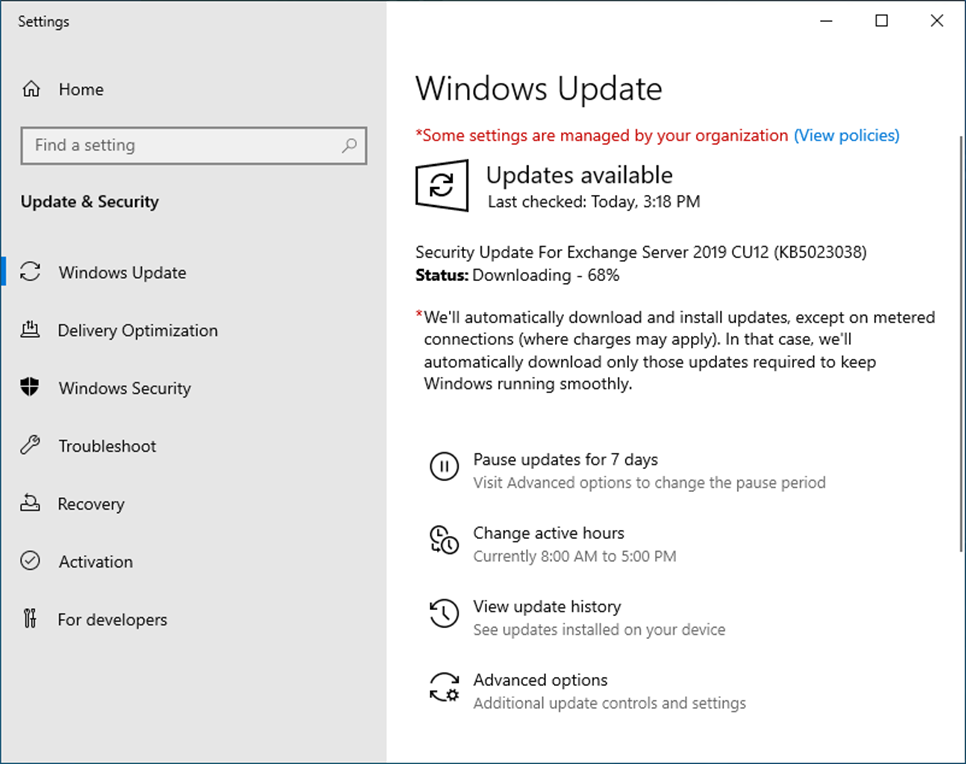Open the View policies link
Screen dimensions: 966x764
[846, 135]
